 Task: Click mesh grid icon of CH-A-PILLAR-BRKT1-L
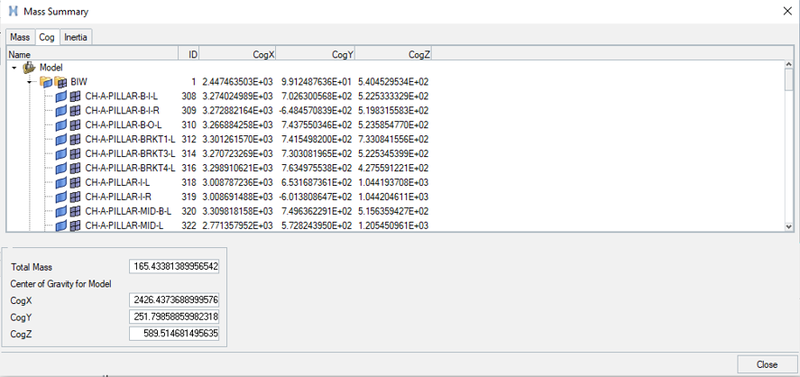[x=76, y=139]
